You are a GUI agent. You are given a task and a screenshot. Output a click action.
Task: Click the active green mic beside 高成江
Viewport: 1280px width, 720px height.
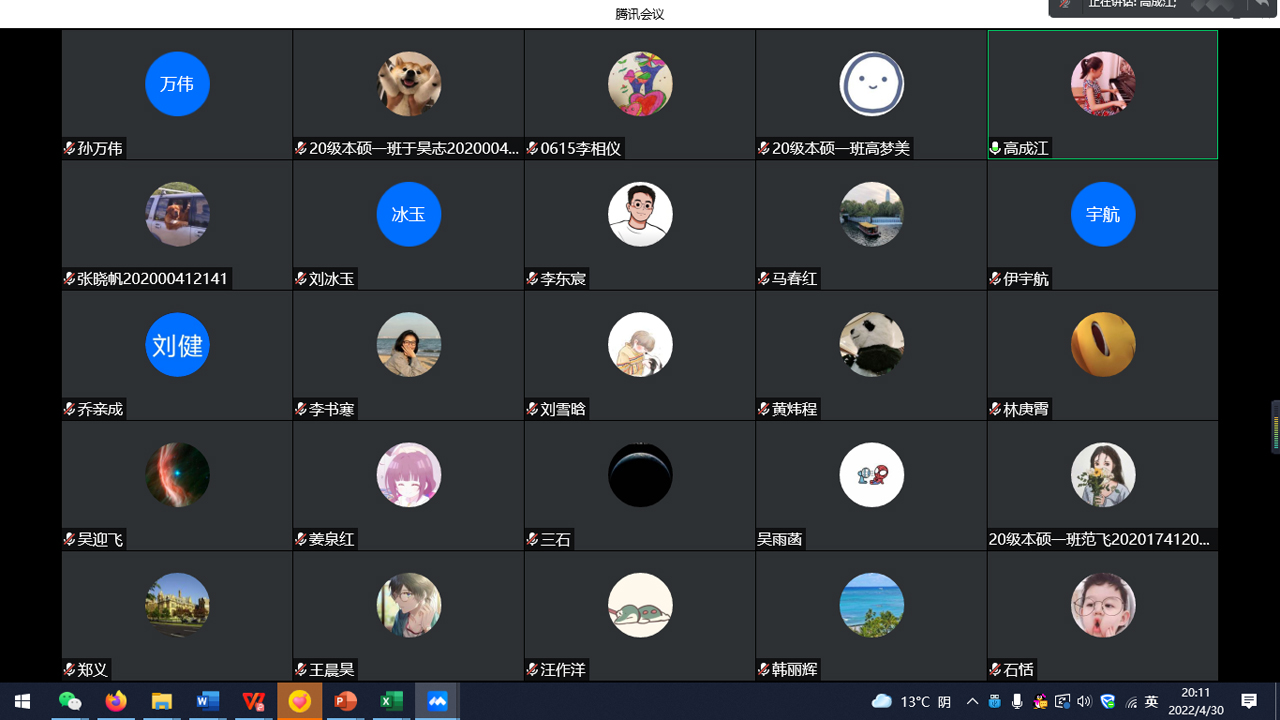pyautogui.click(x=995, y=148)
